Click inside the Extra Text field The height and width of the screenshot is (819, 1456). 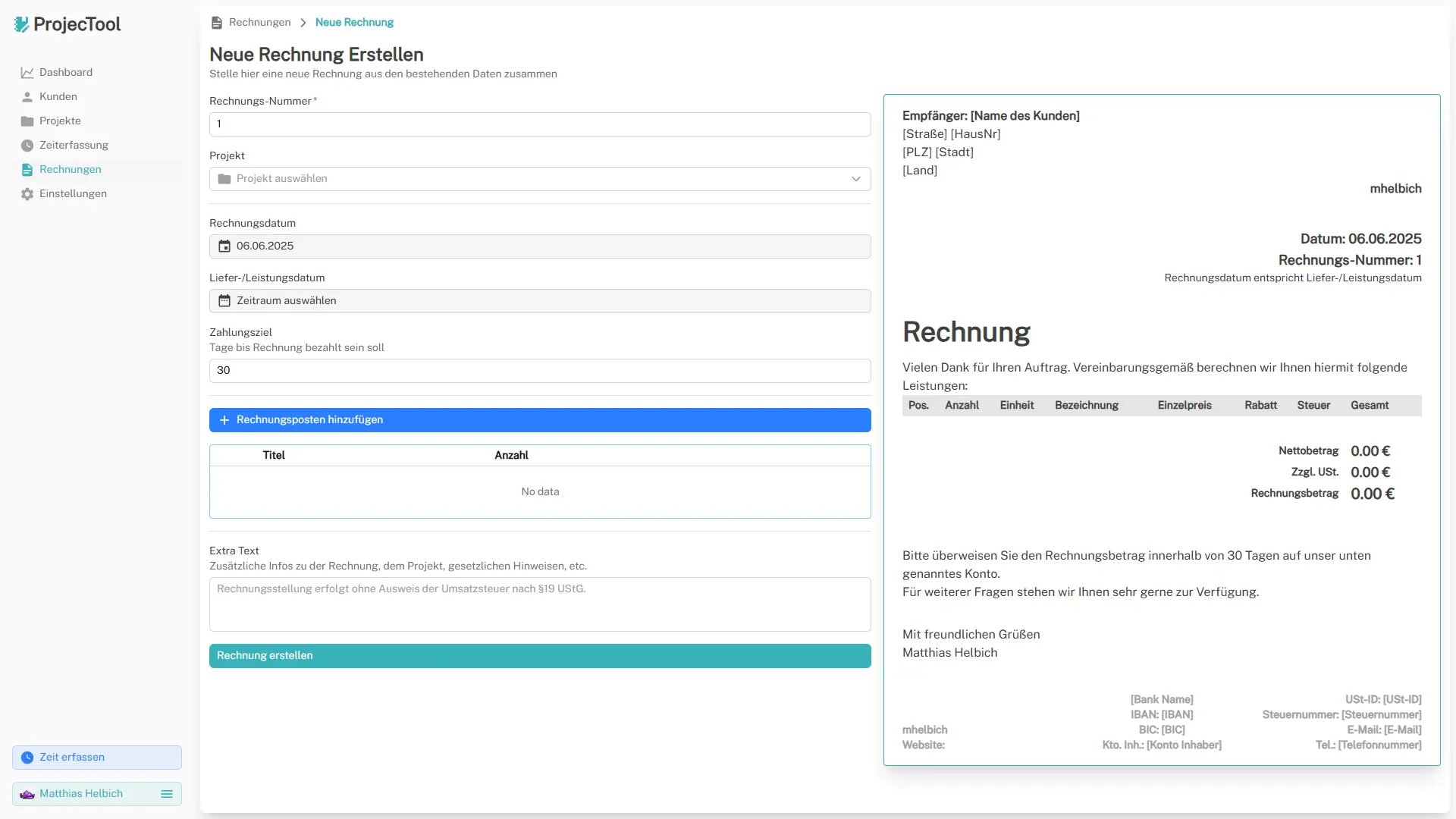[540, 604]
